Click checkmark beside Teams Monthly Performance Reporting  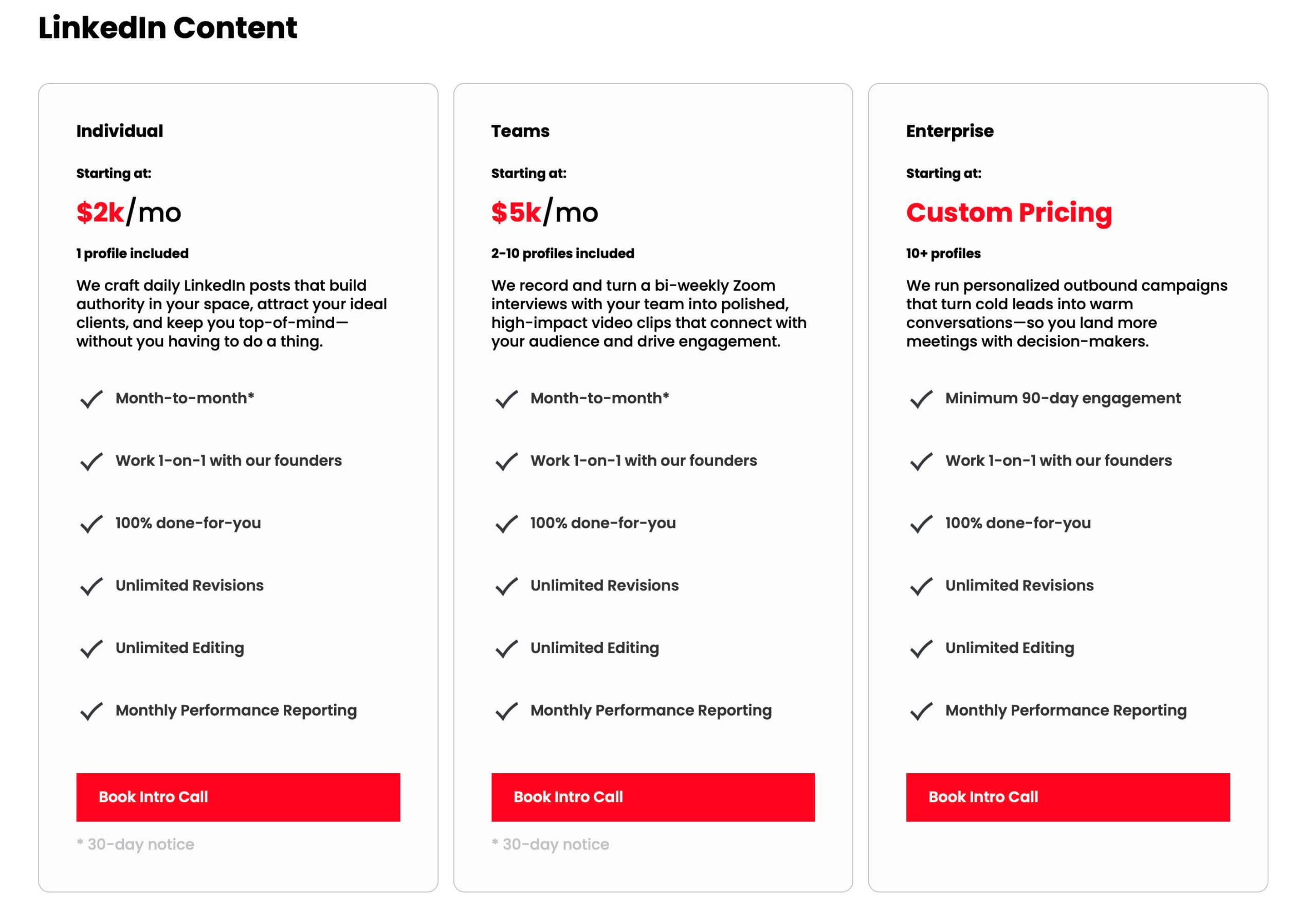click(x=506, y=711)
